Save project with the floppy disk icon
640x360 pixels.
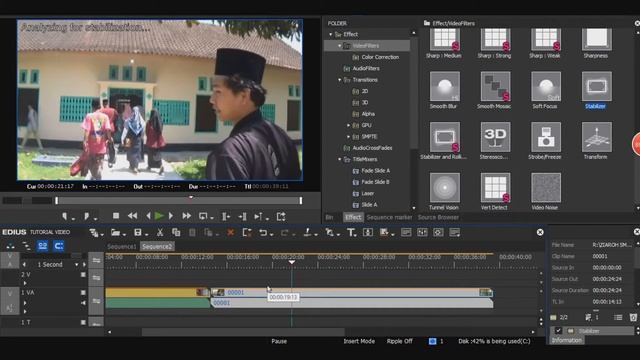[138, 233]
